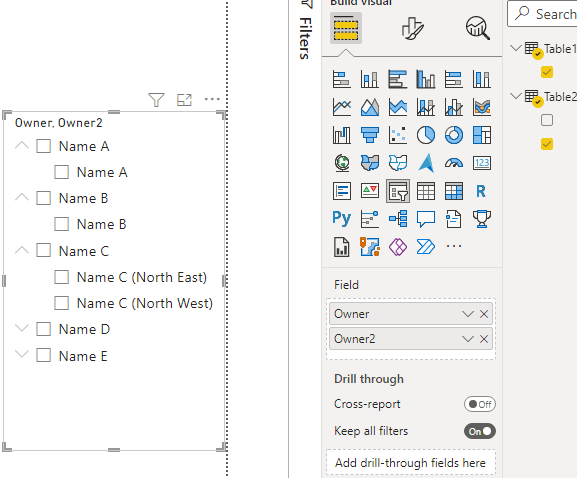
Task: Collapse the Name B group
Action: (22, 197)
